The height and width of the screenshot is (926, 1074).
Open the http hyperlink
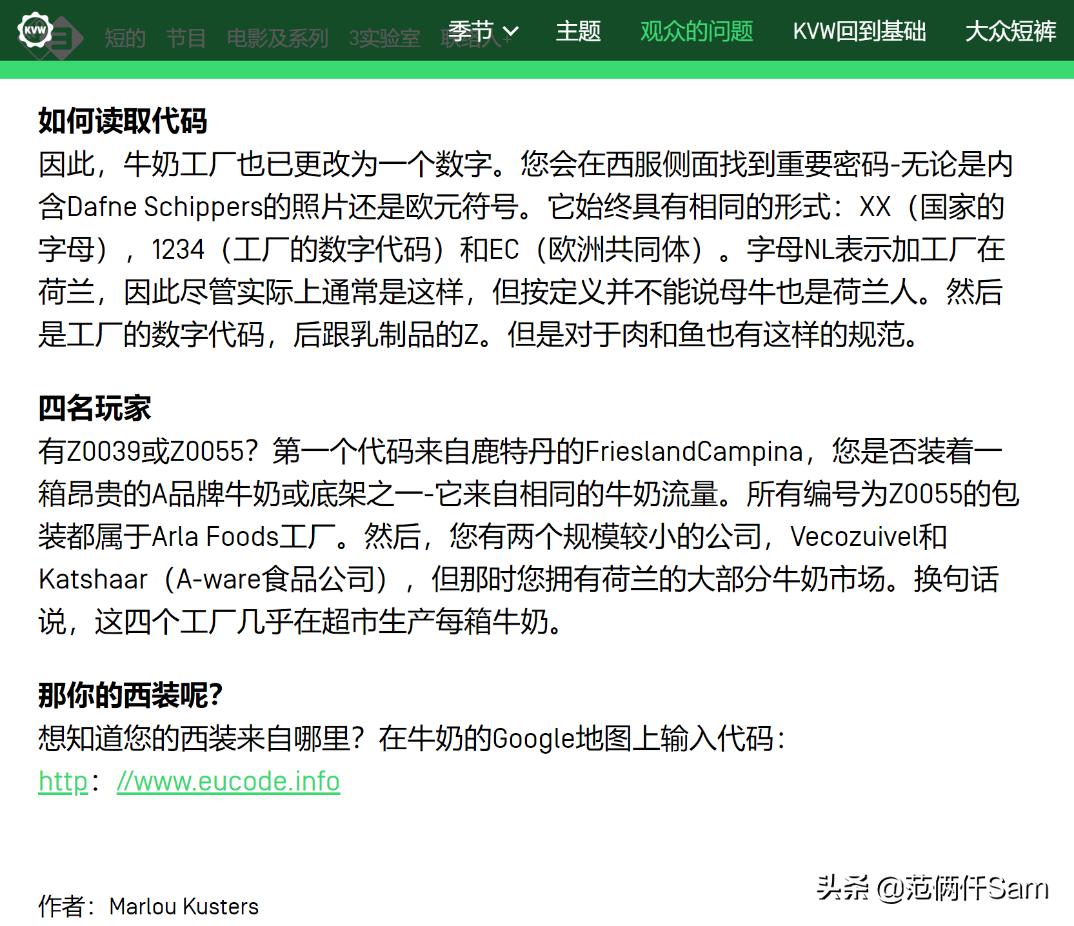click(62, 781)
